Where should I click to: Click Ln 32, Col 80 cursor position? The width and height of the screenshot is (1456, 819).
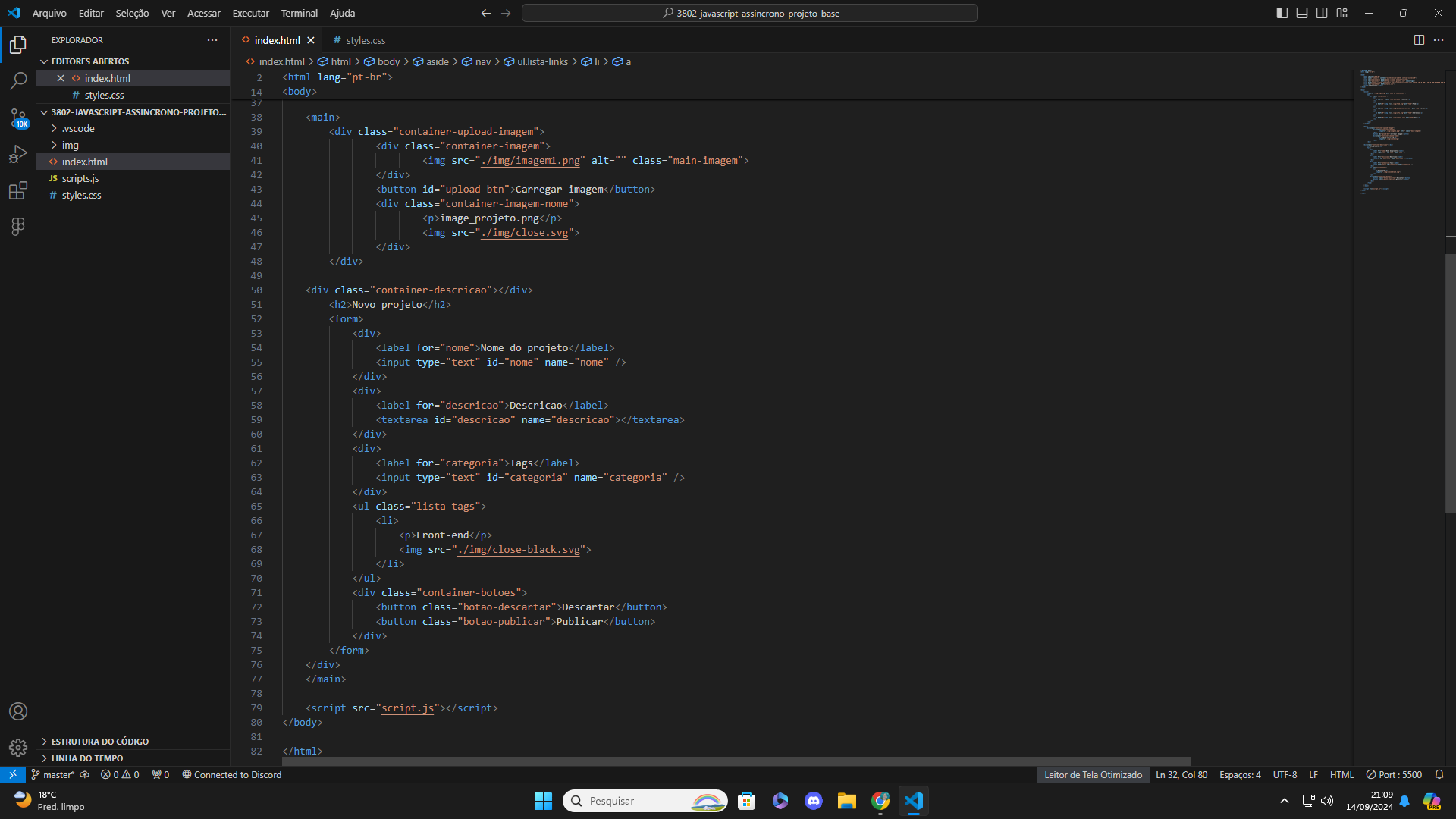(x=1181, y=774)
